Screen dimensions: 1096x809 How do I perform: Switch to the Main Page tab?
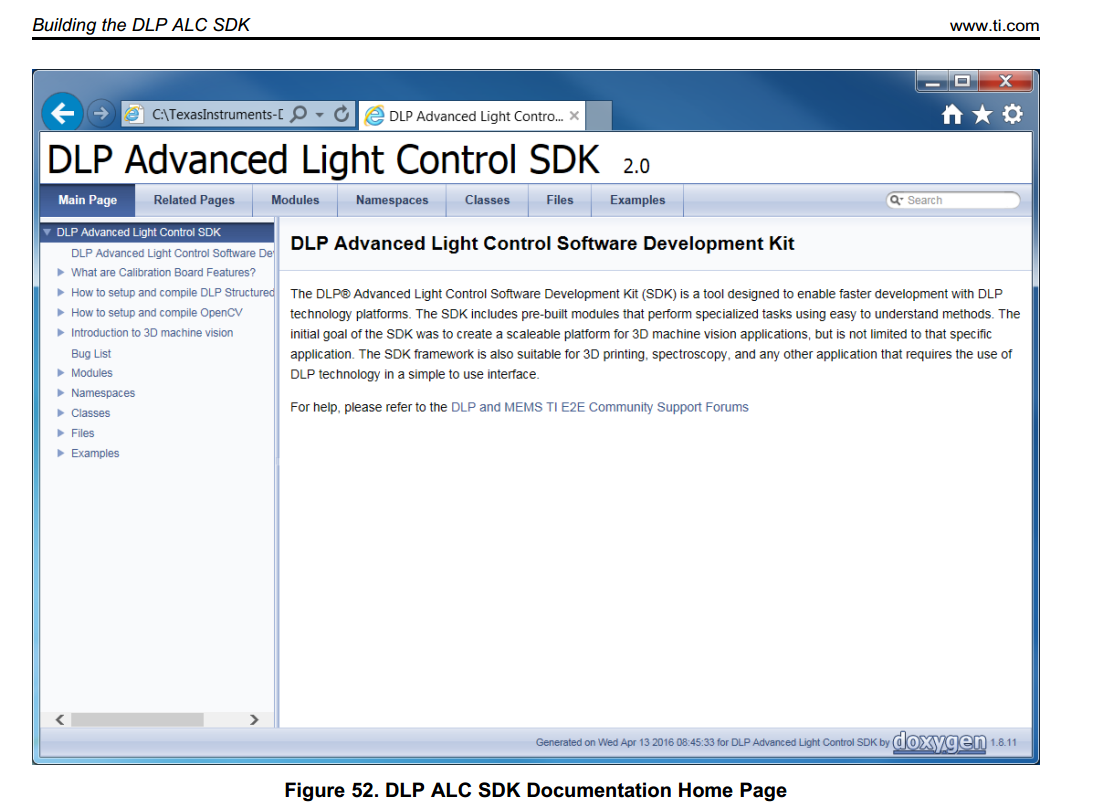point(87,200)
